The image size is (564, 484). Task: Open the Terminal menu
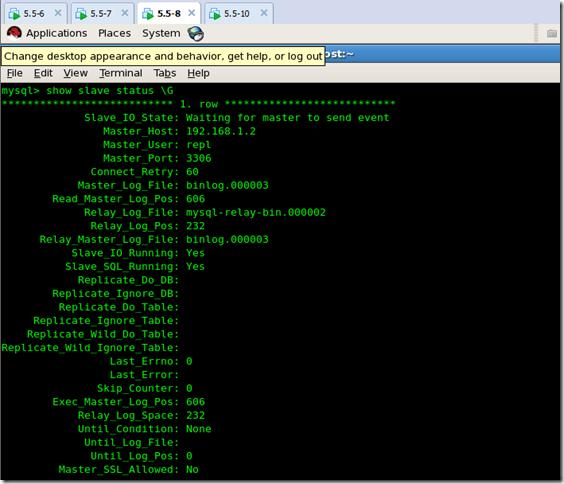tap(121, 73)
